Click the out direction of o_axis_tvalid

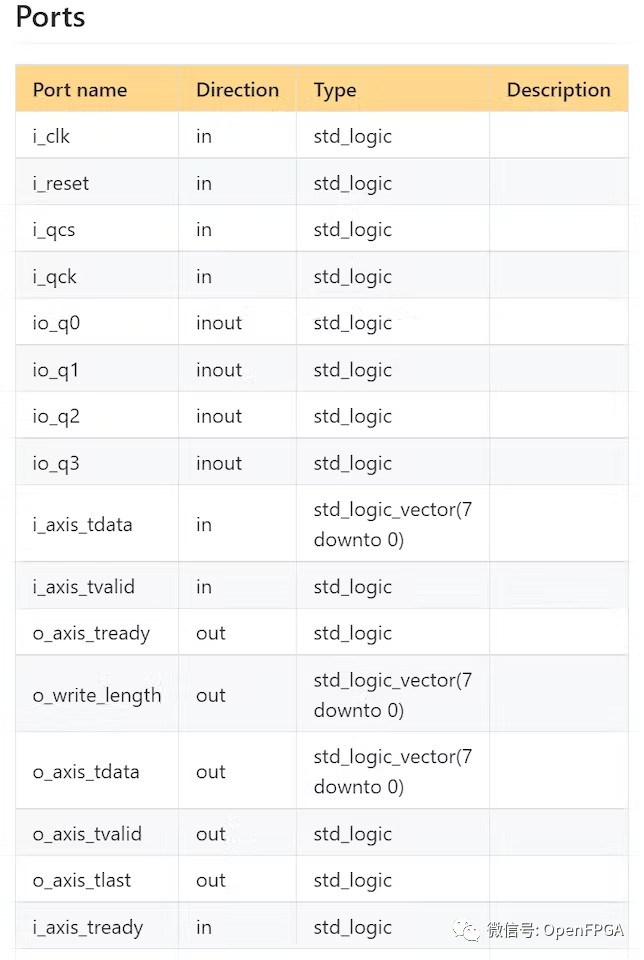point(211,834)
